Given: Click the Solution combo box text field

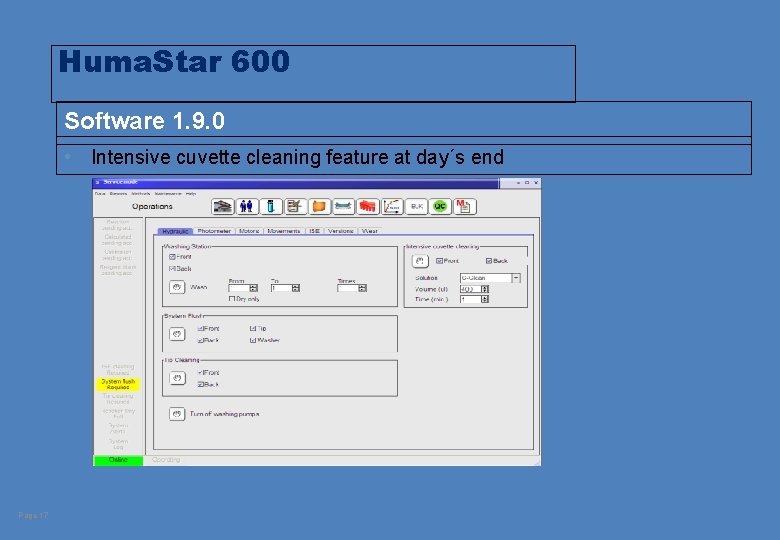Looking at the screenshot, I should (486, 278).
